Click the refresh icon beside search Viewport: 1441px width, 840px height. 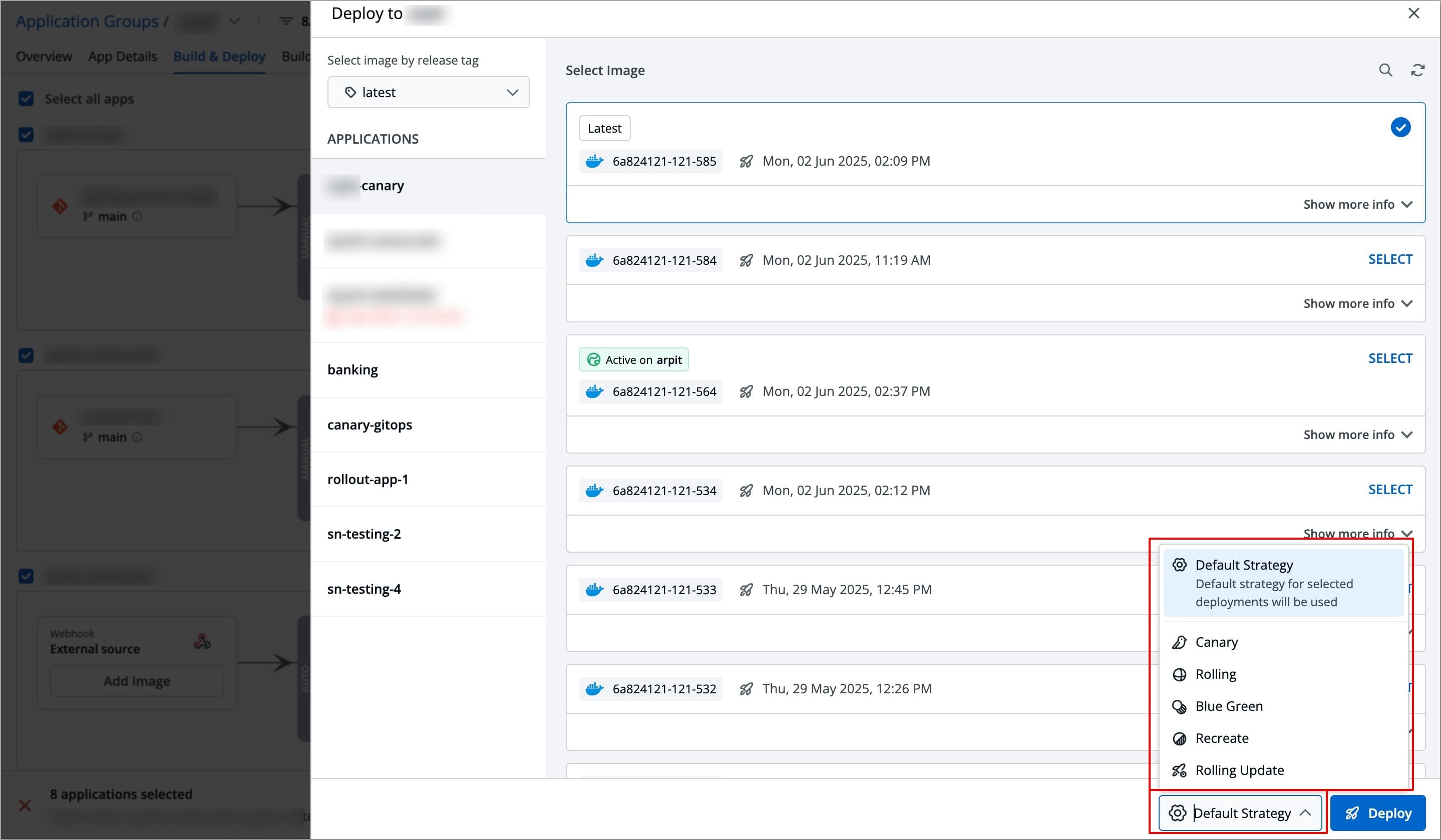[1417, 70]
